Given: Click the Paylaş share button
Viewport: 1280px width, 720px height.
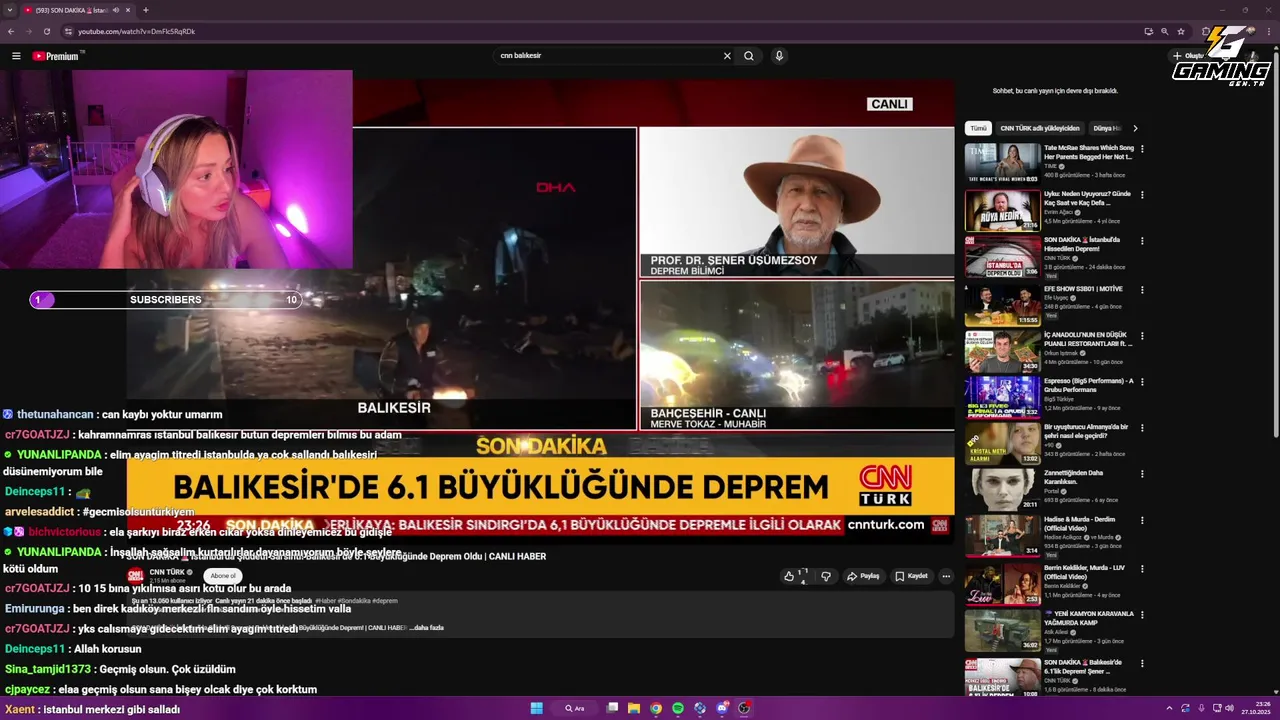Looking at the screenshot, I should coord(863,576).
